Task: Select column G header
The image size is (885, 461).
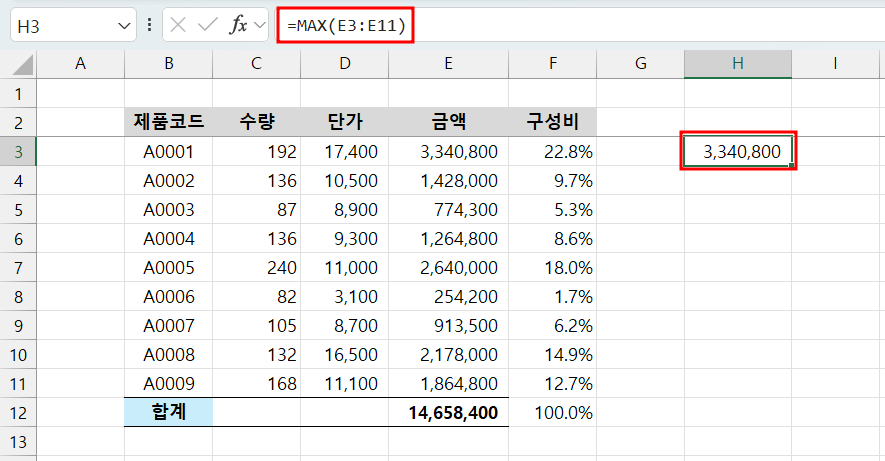Action: (x=641, y=64)
